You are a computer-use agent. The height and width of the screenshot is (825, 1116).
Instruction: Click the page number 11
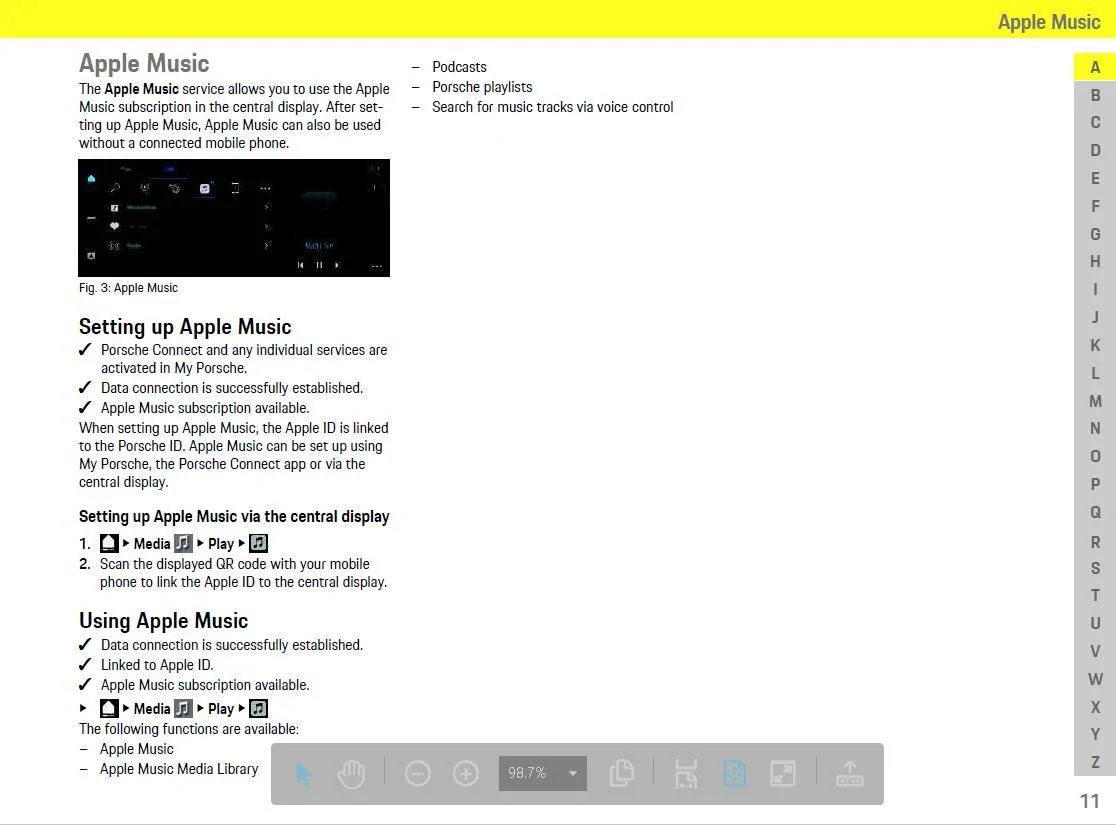click(1090, 802)
